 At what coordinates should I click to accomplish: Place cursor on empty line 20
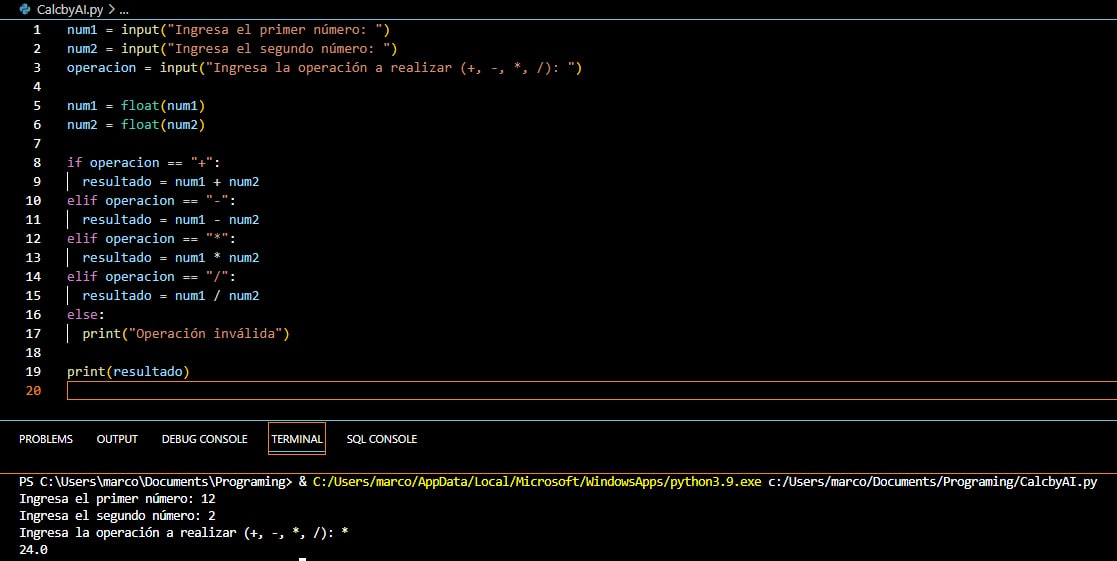pyautogui.click(x=591, y=391)
